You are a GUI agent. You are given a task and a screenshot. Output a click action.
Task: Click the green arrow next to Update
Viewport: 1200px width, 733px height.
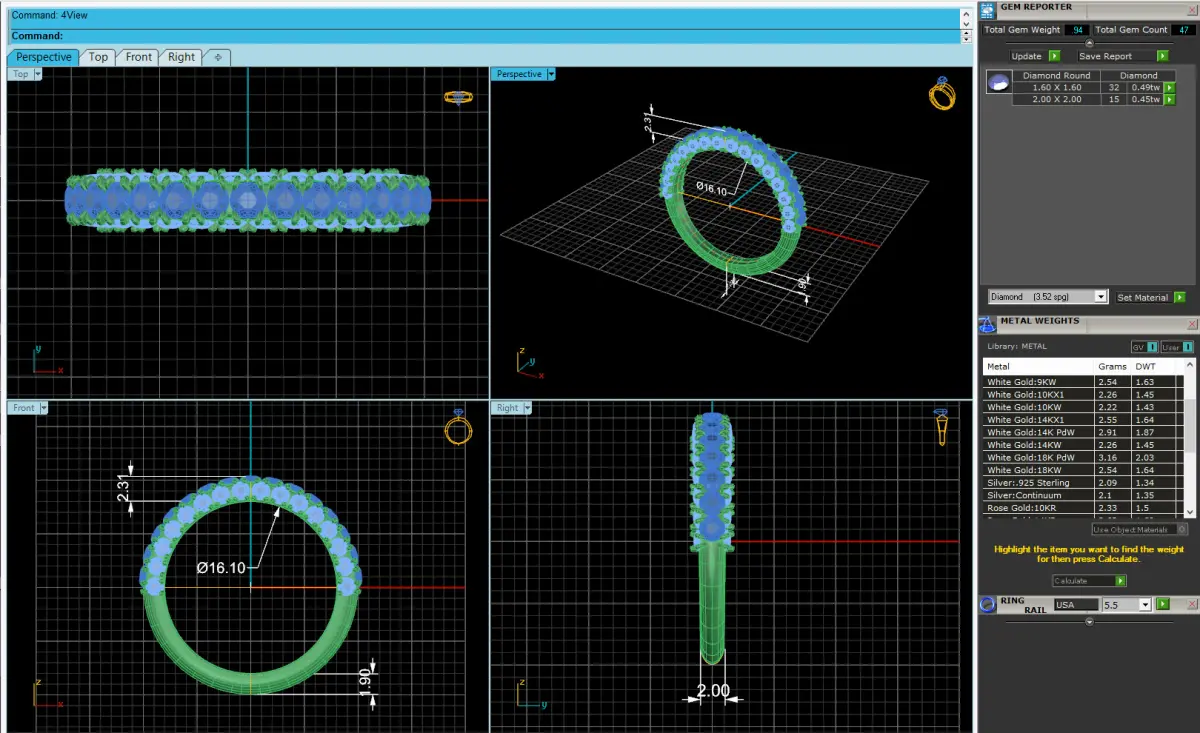(x=1054, y=56)
